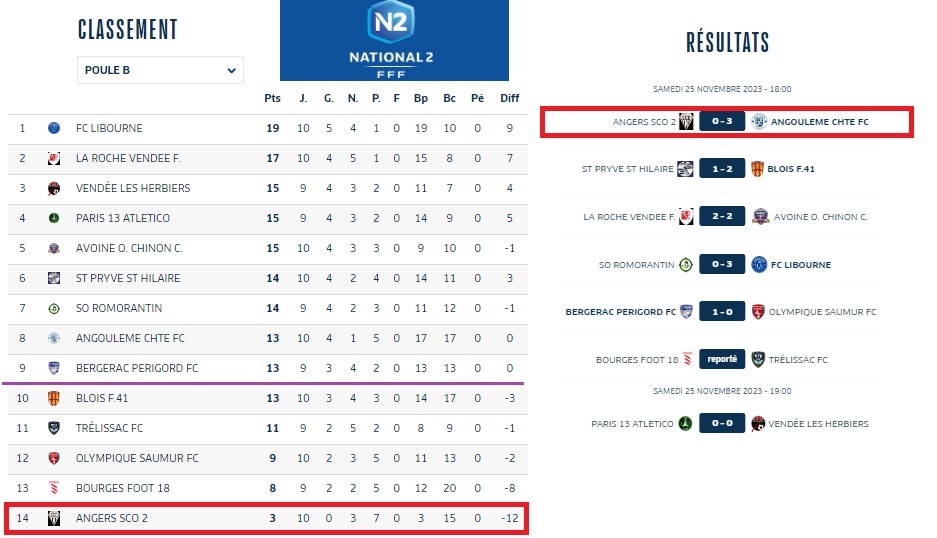Click Angers SCO 2 crest in last row
This screenshot has height=538, width=937.
click(54, 518)
